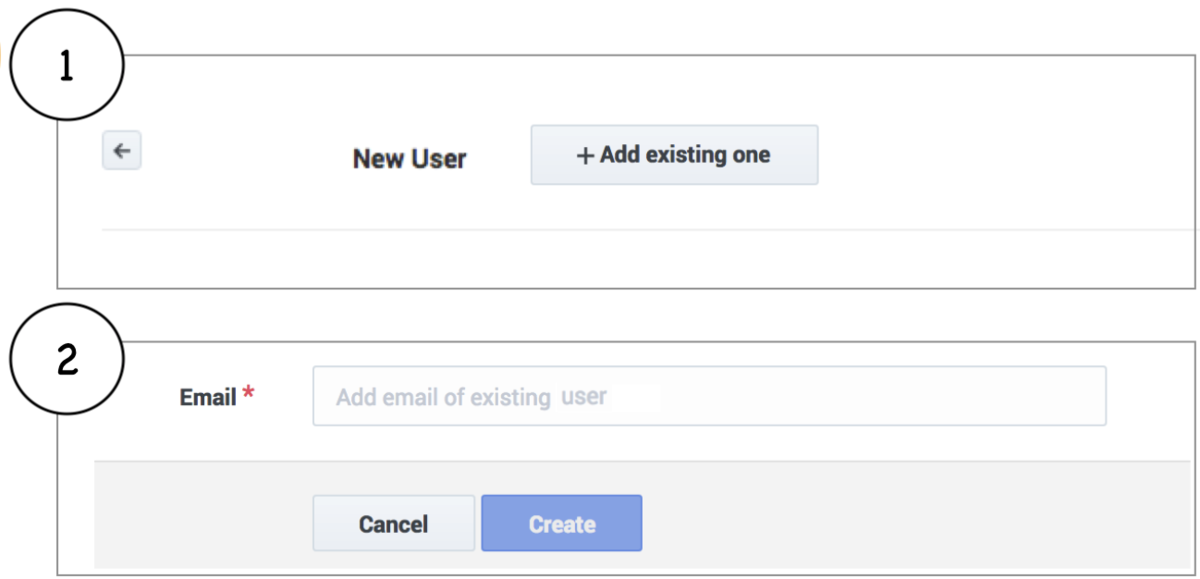1200x579 pixels.
Task: Click the divider line under New User
Action: 600,230
